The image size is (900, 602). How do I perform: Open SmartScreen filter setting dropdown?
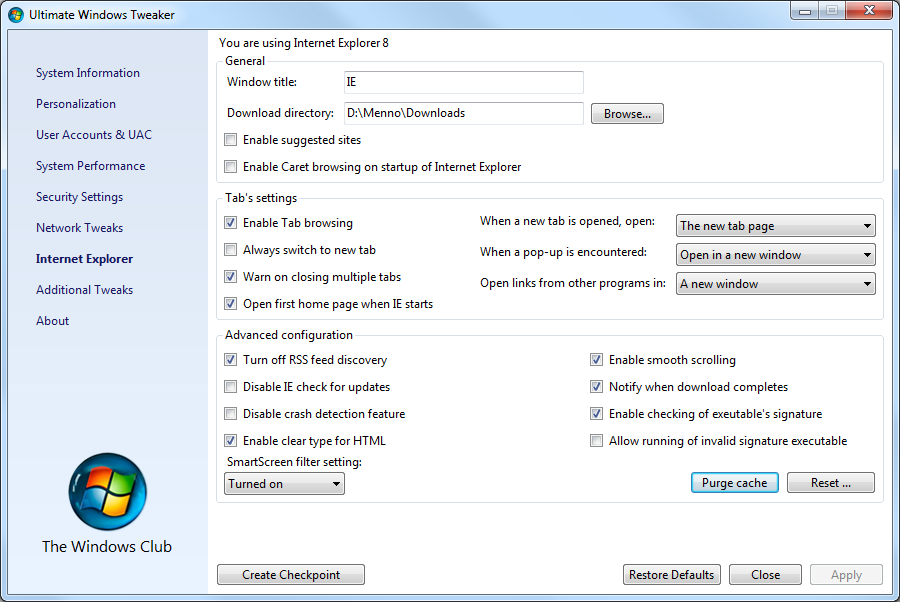pyautogui.click(x=284, y=484)
